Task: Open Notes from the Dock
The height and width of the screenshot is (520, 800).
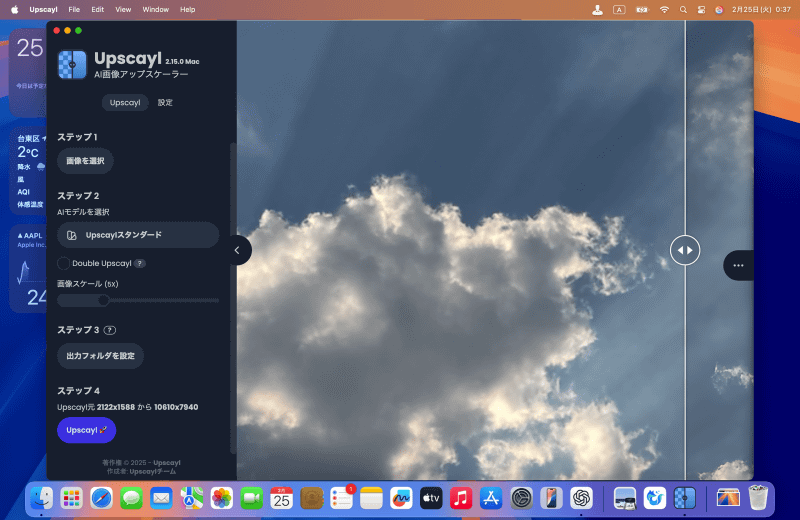Action: (x=371, y=498)
